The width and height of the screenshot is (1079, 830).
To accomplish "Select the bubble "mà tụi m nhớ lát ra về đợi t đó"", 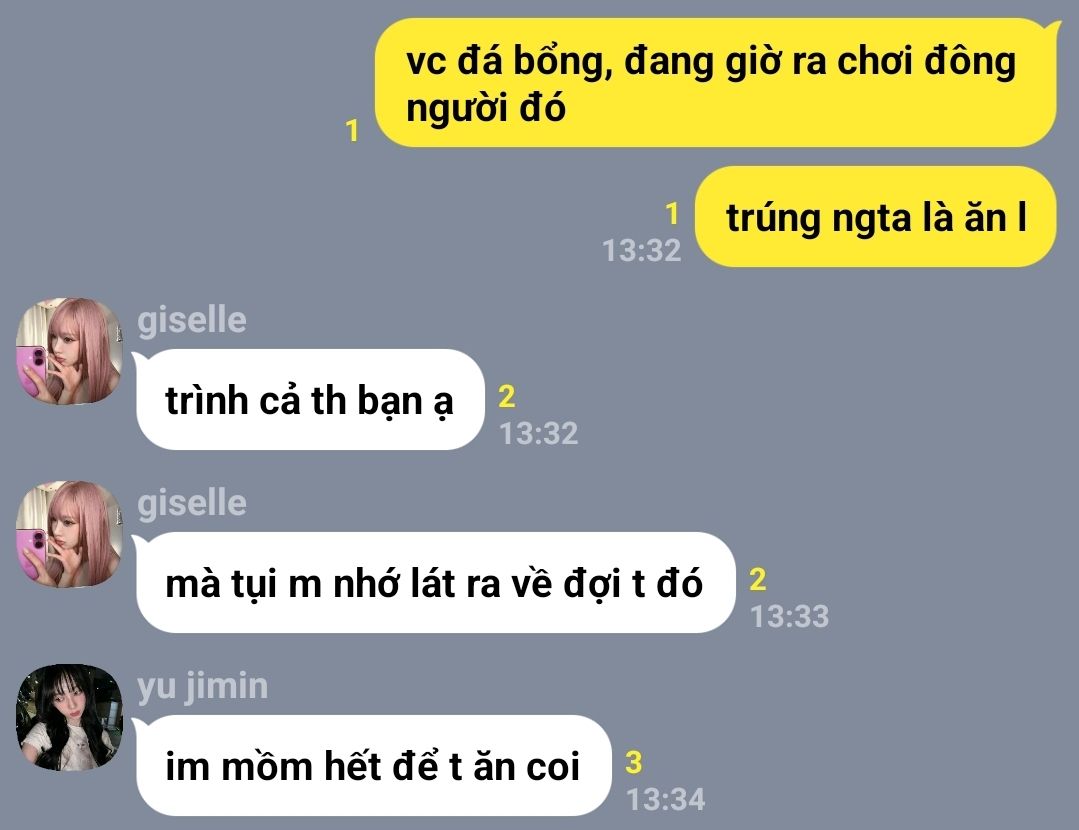I will click(x=436, y=583).
